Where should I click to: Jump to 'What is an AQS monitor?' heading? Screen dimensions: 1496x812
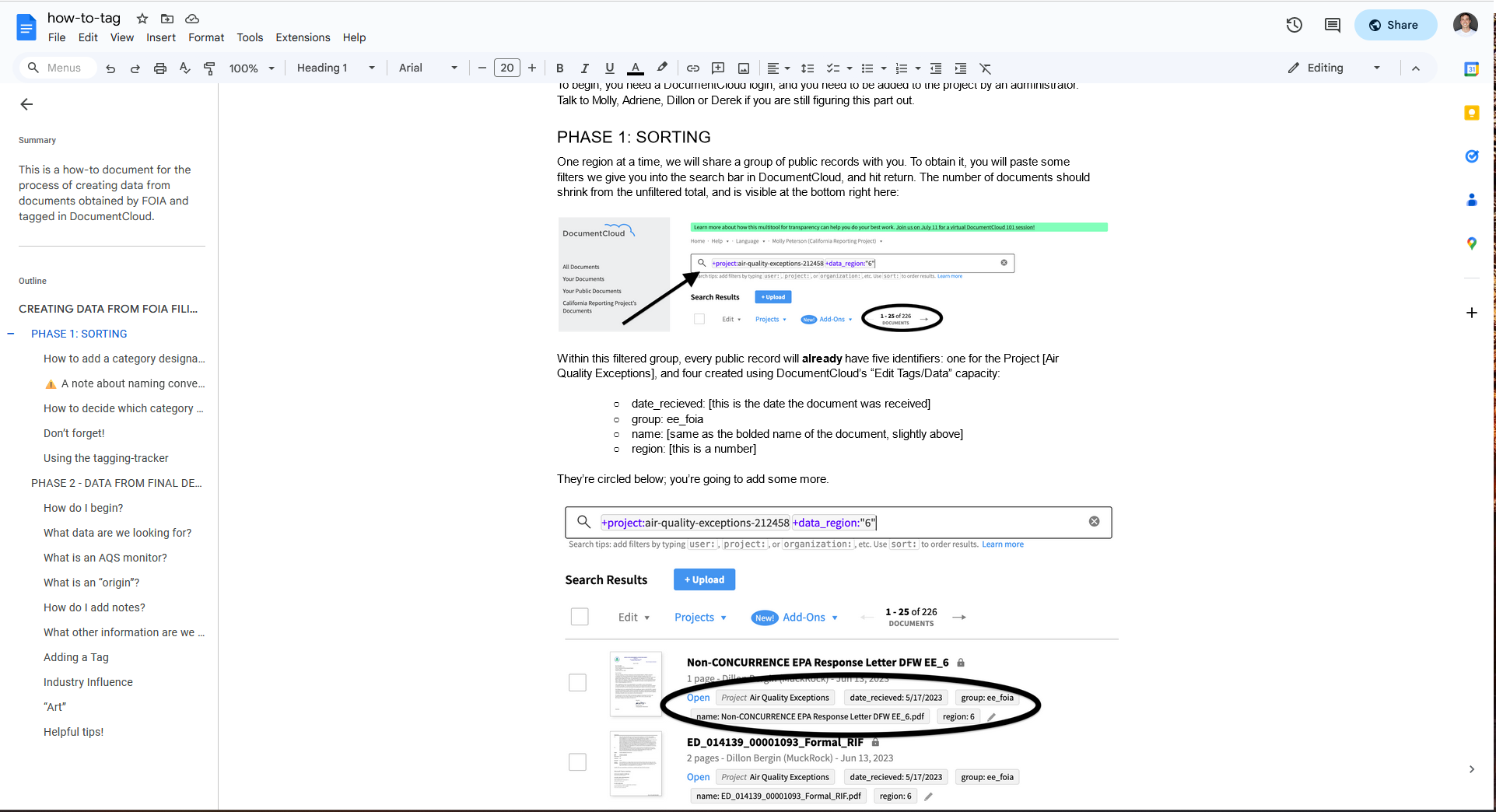pos(105,558)
